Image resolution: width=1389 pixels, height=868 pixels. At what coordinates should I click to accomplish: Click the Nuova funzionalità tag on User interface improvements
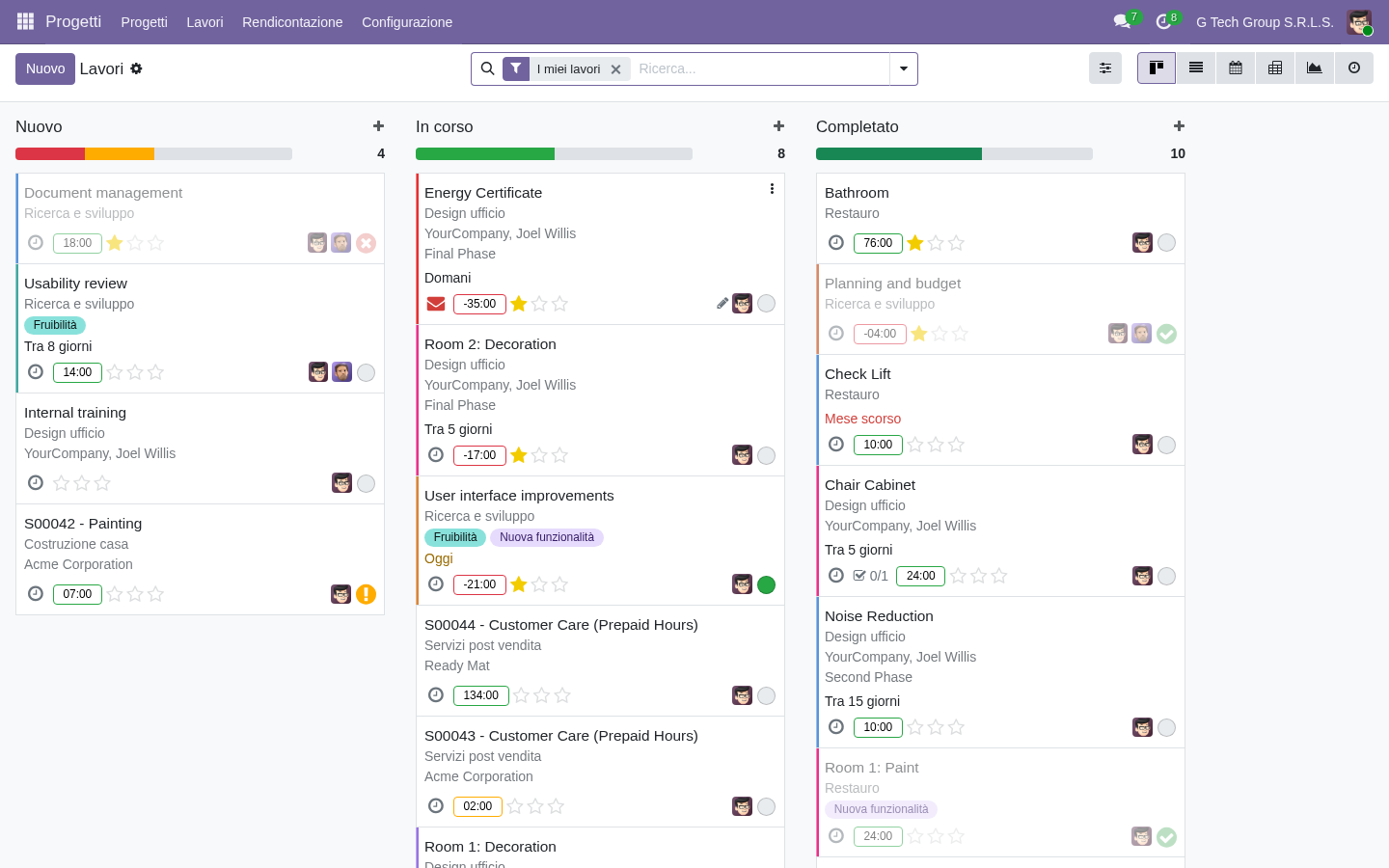pyautogui.click(x=547, y=537)
